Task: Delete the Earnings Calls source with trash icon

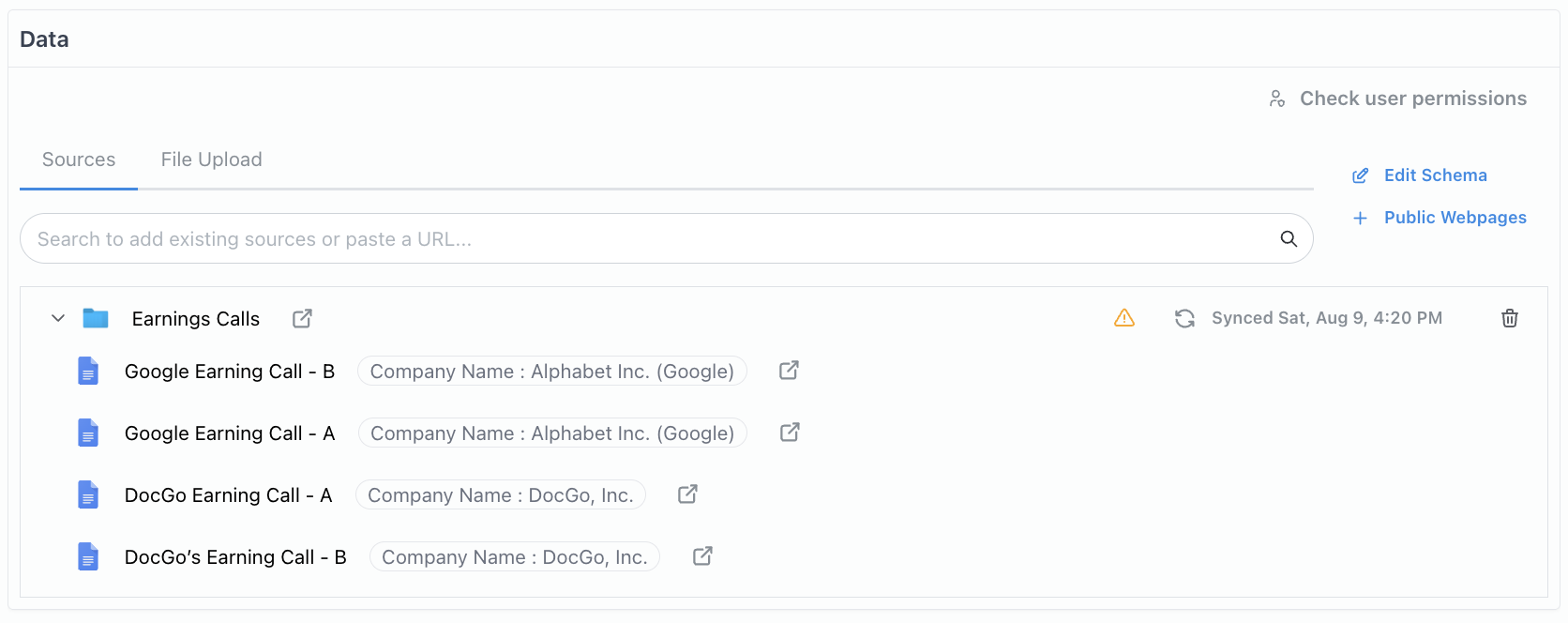Action: point(1510,318)
